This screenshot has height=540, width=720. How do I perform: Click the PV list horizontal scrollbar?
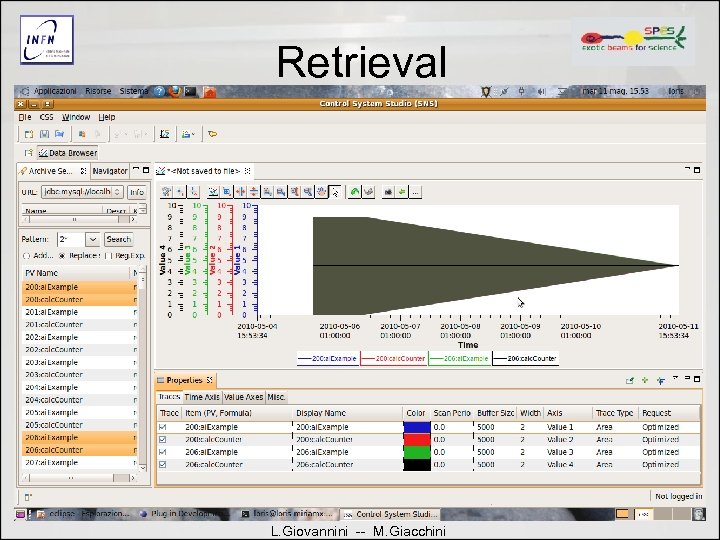point(79,478)
